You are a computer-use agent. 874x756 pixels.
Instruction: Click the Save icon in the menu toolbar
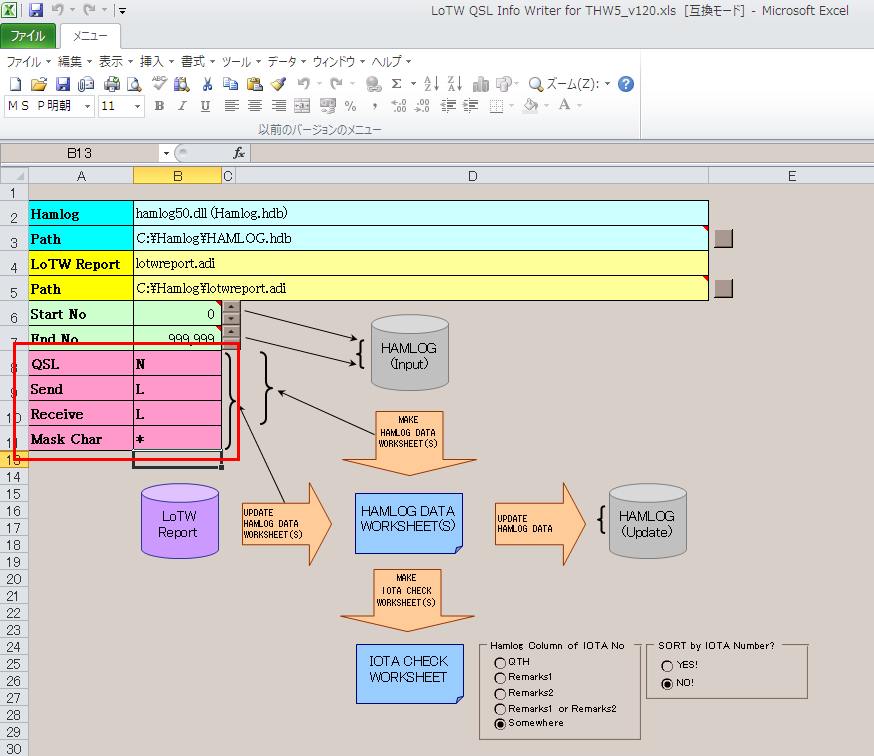(x=62, y=84)
